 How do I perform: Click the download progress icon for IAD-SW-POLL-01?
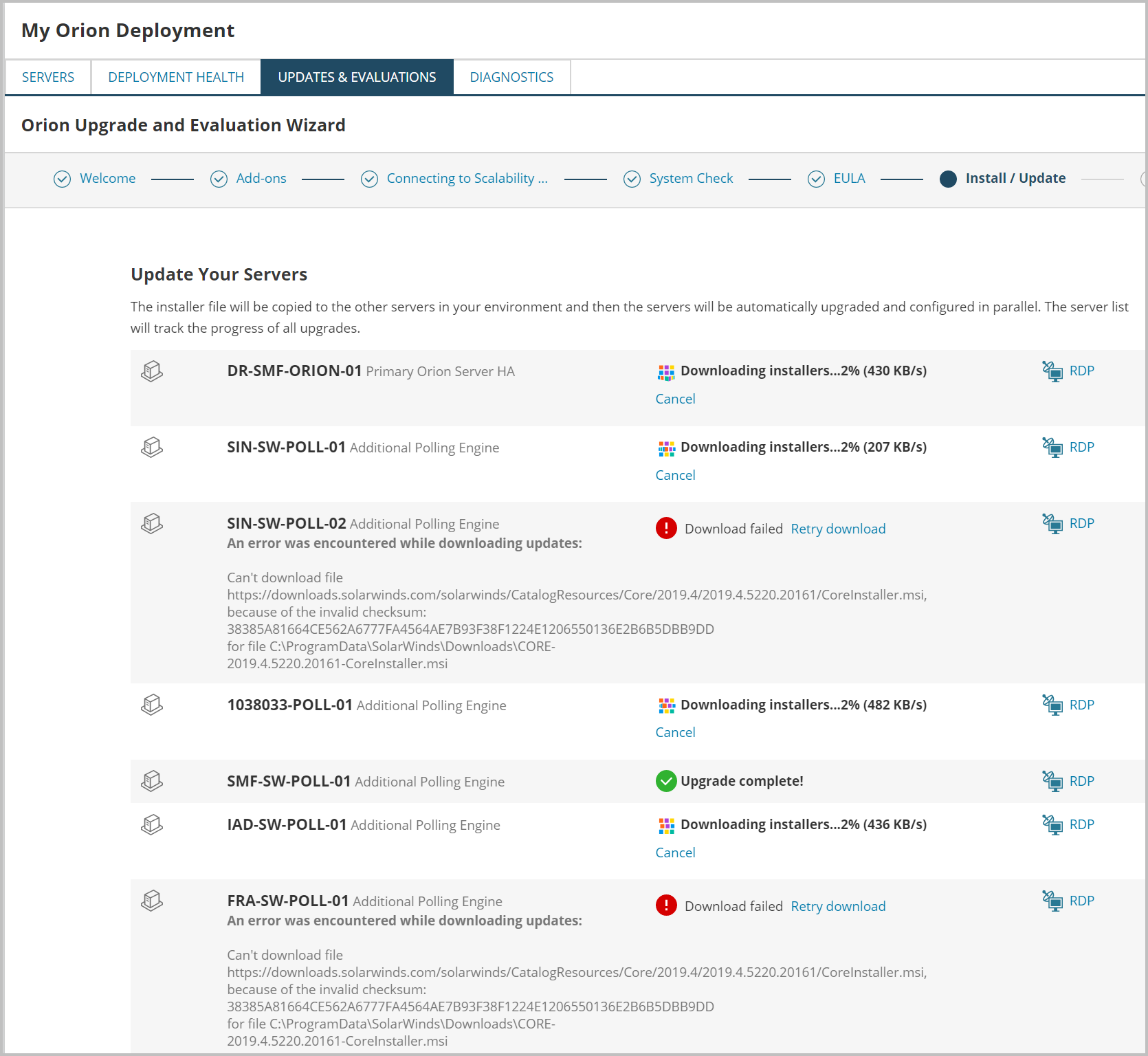[x=666, y=826]
